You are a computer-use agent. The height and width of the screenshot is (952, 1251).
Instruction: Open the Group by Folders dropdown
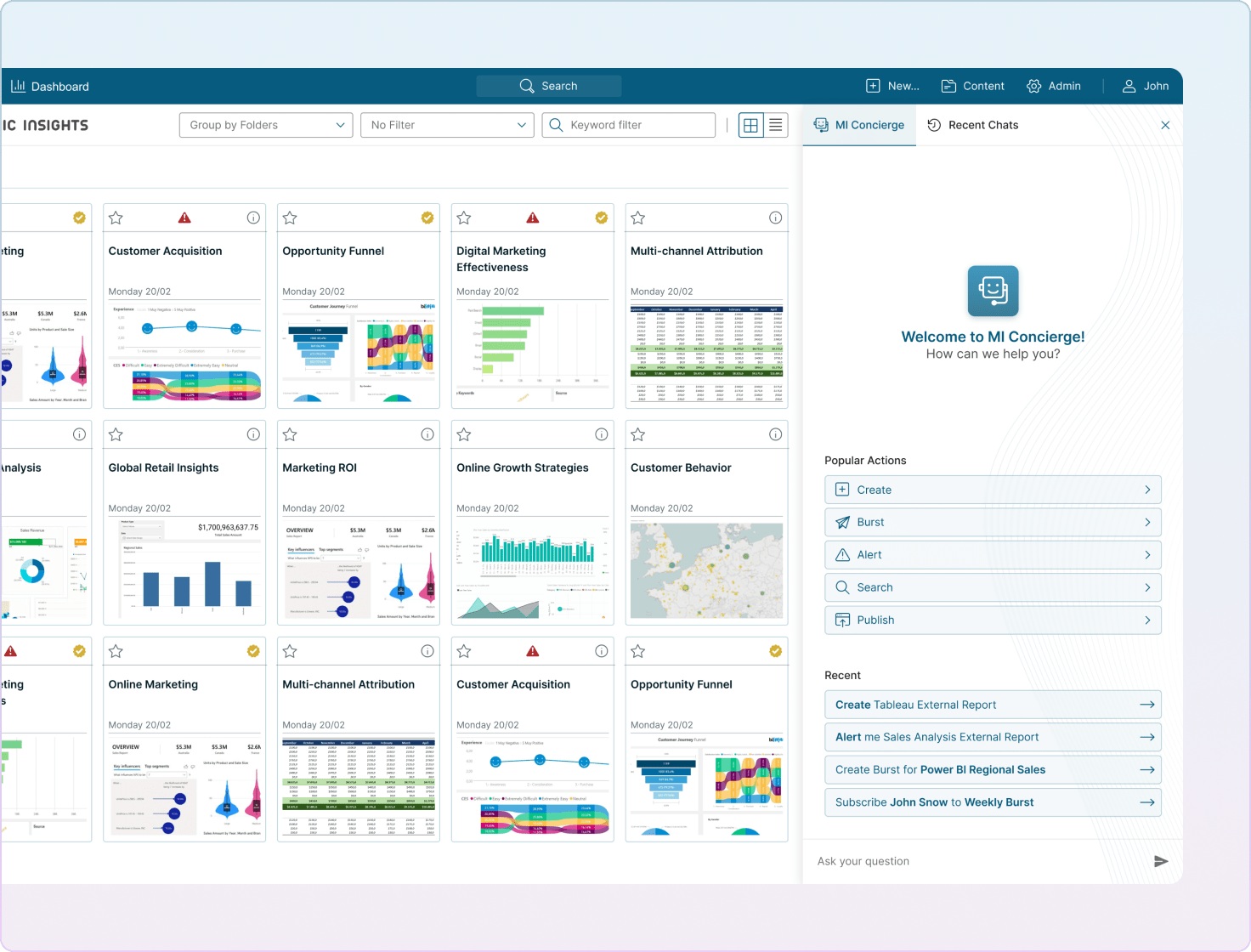click(x=266, y=125)
